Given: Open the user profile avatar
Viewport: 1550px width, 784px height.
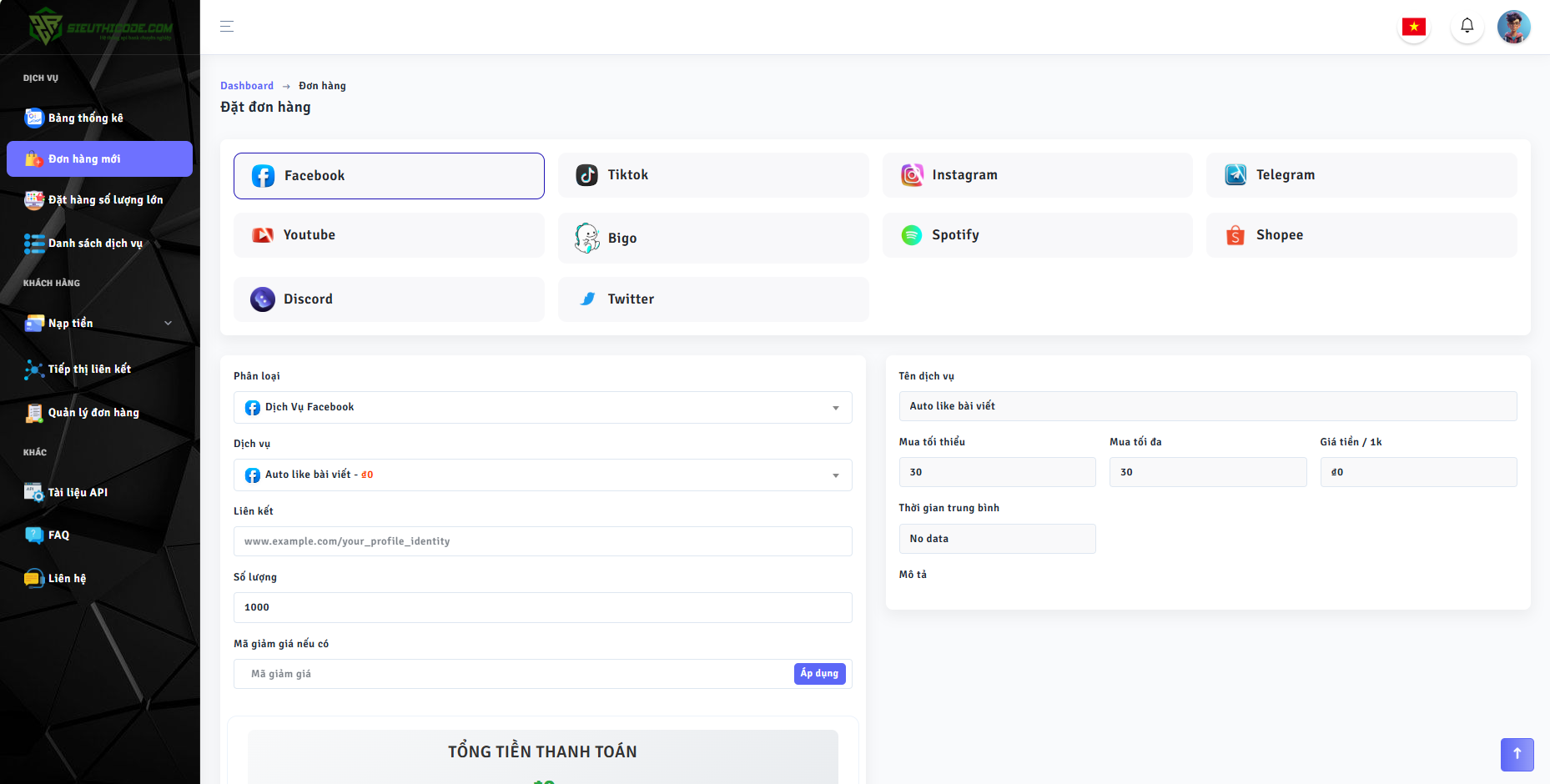Looking at the screenshot, I should coord(1514,27).
